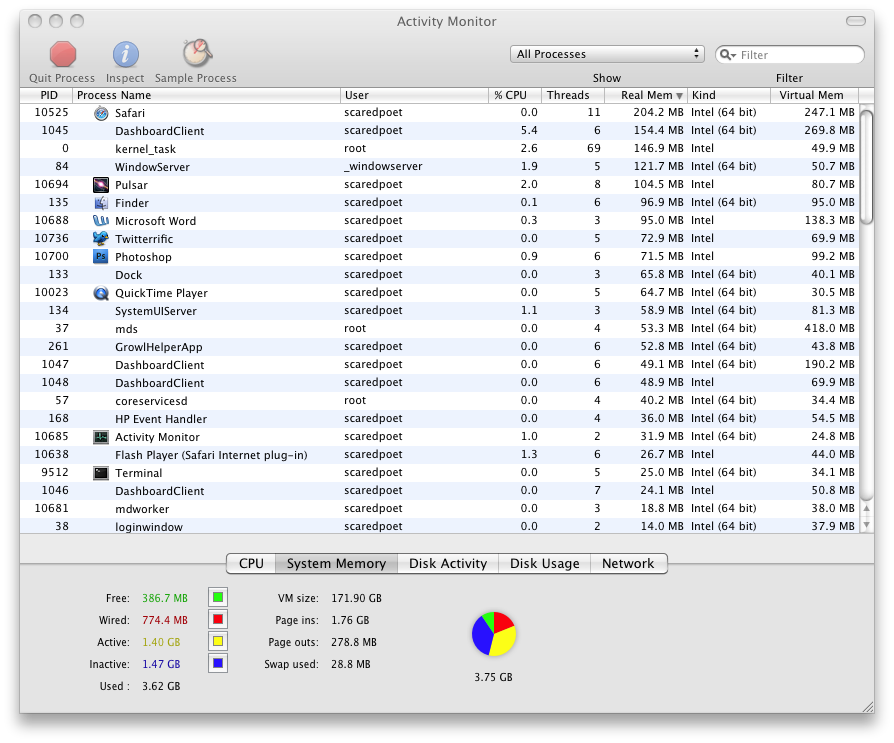
Task: Click the Swap used 28.8 MB value
Action: click(351, 664)
